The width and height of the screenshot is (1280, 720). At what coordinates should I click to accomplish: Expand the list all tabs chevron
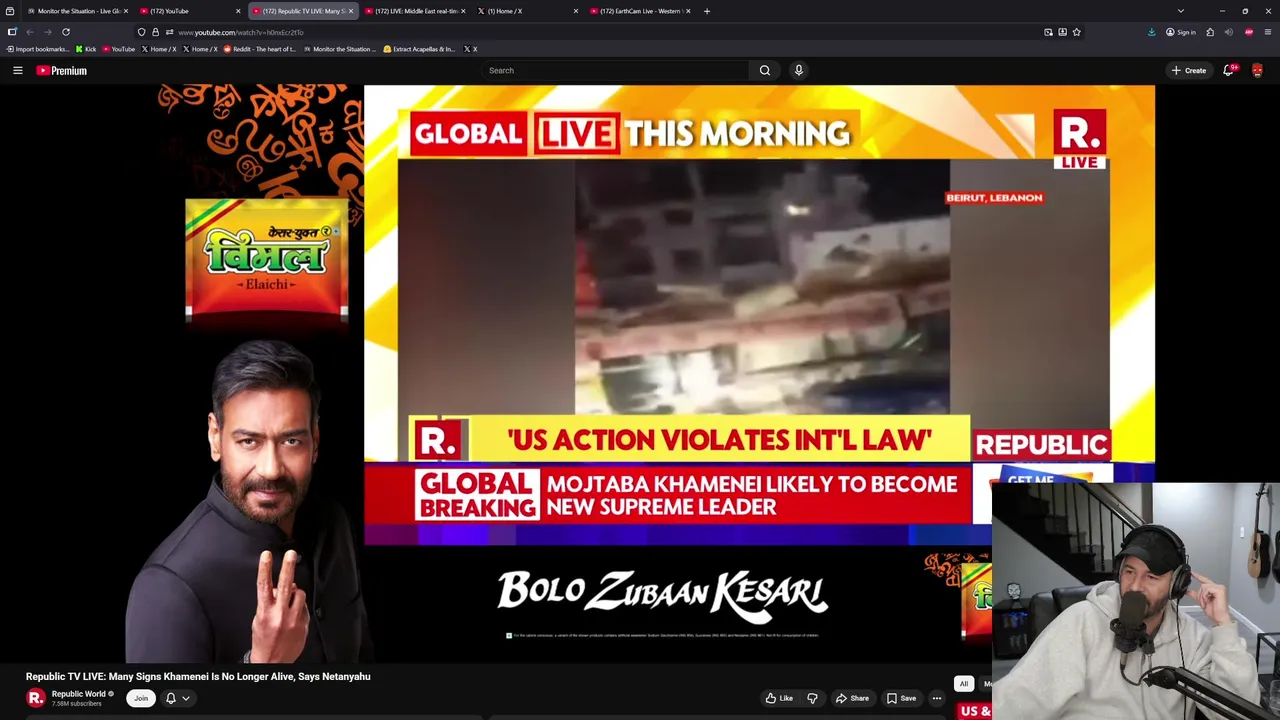1181,11
